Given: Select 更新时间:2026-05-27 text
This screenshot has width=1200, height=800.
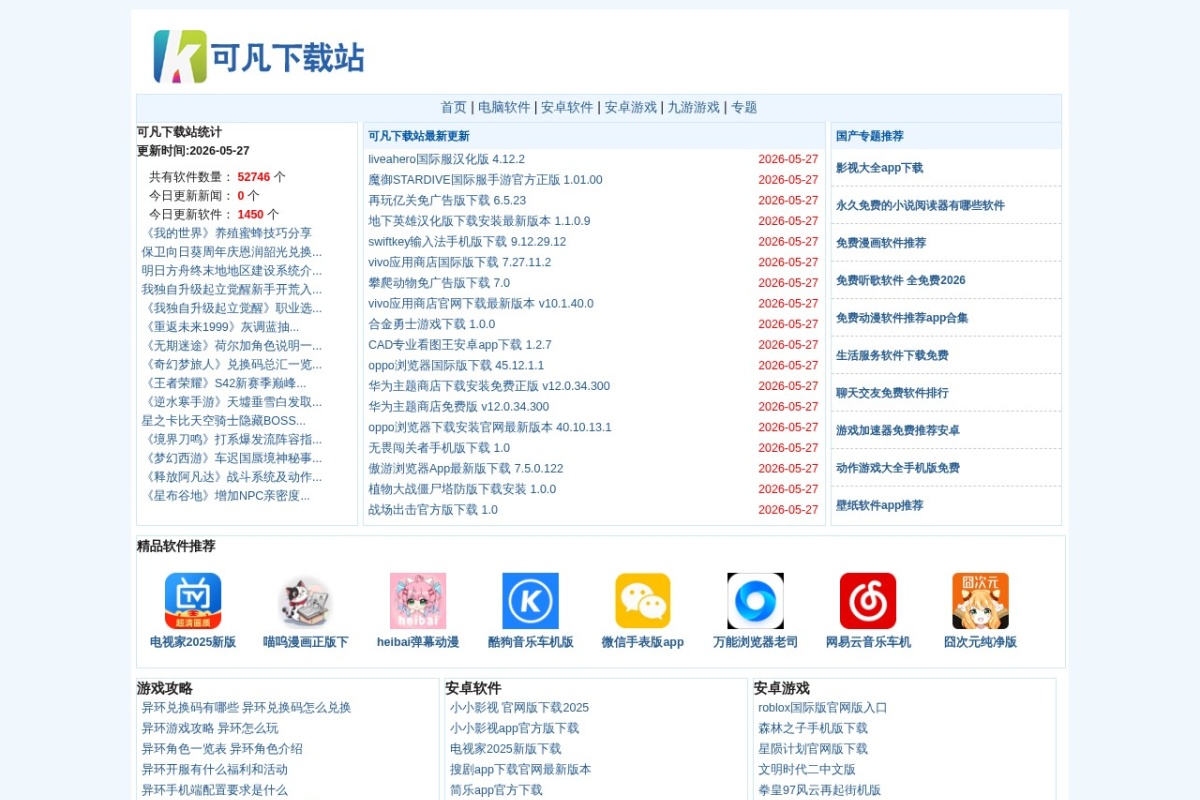Looking at the screenshot, I should click(193, 151).
